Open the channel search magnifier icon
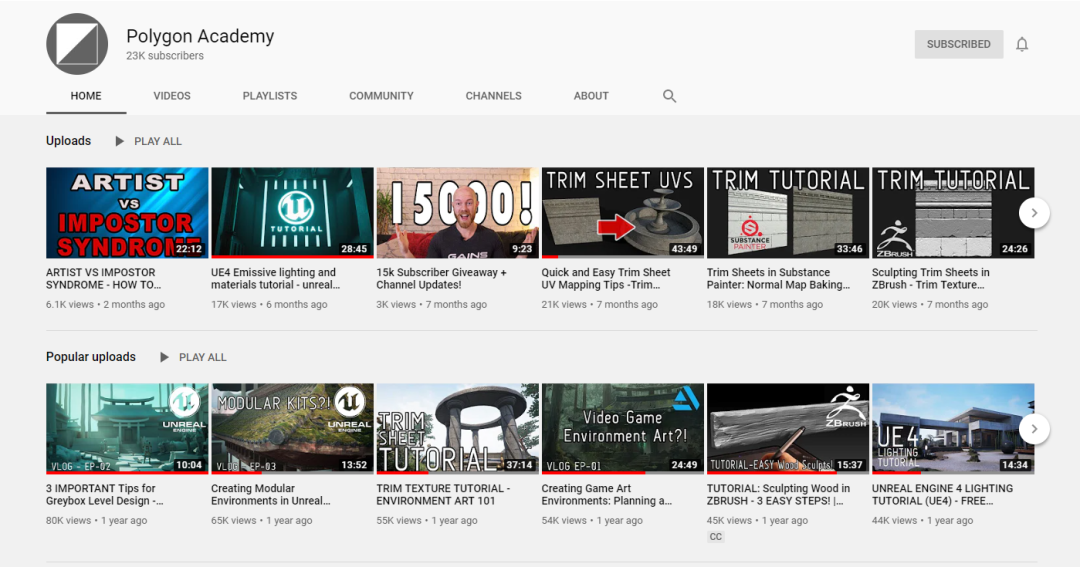Viewport: 1080px width, 567px height. [x=669, y=96]
